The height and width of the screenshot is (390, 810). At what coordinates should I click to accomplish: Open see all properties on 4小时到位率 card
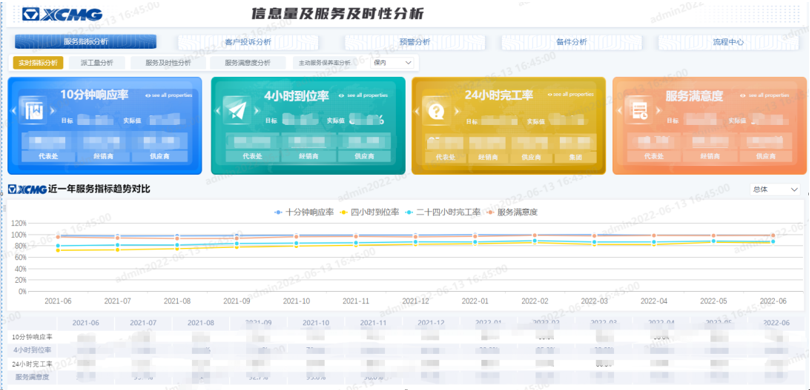click(363, 96)
